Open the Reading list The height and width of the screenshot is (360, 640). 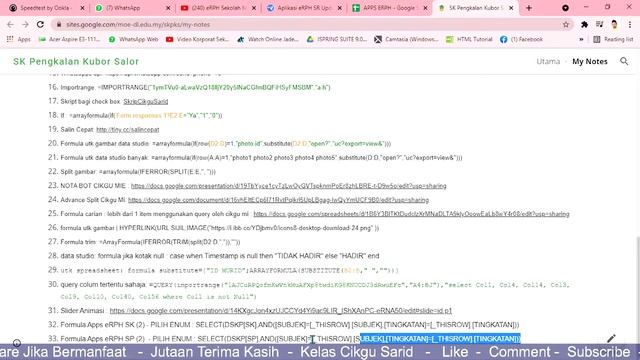[613, 39]
